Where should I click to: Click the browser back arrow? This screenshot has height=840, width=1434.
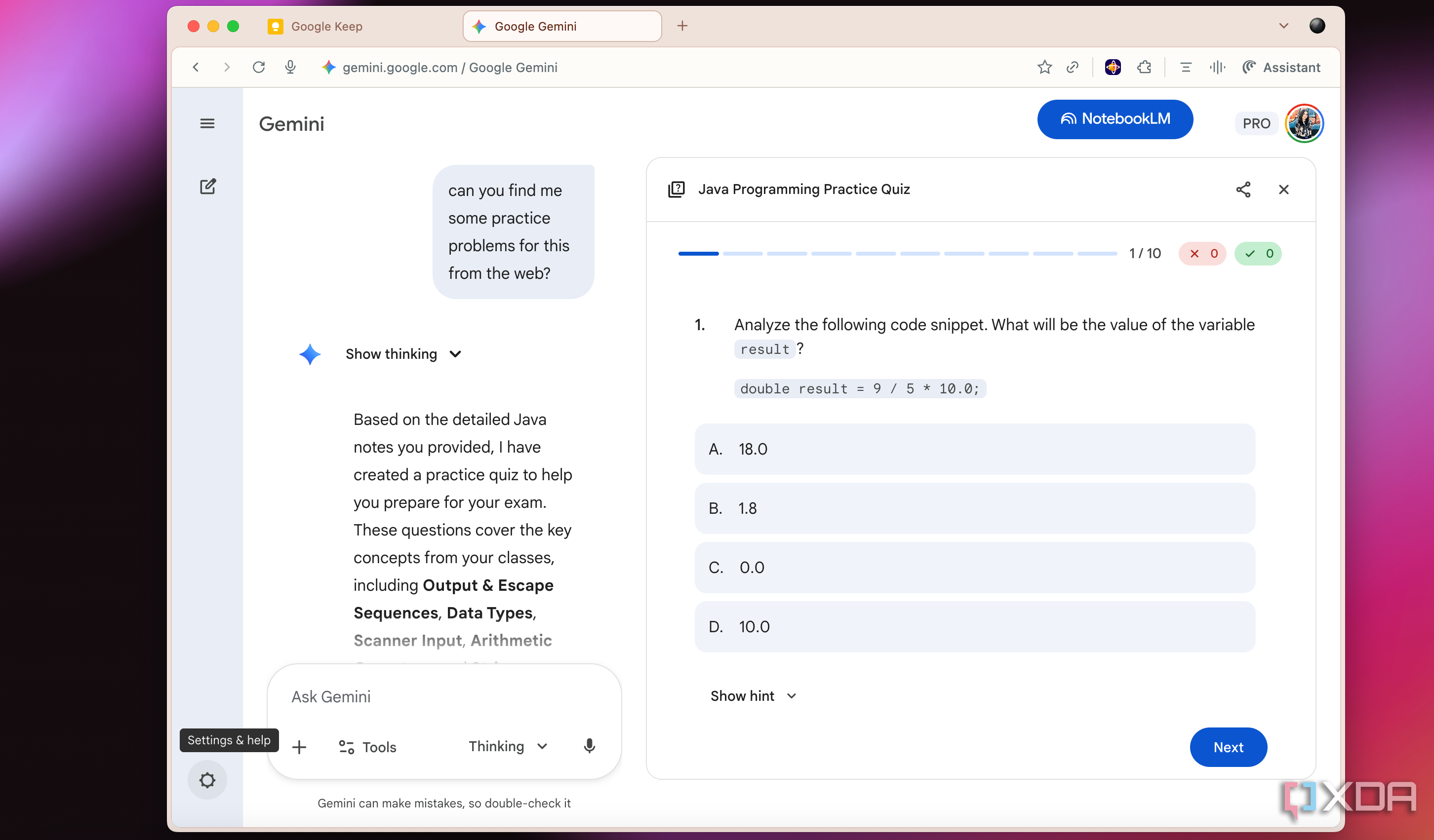tap(196, 67)
